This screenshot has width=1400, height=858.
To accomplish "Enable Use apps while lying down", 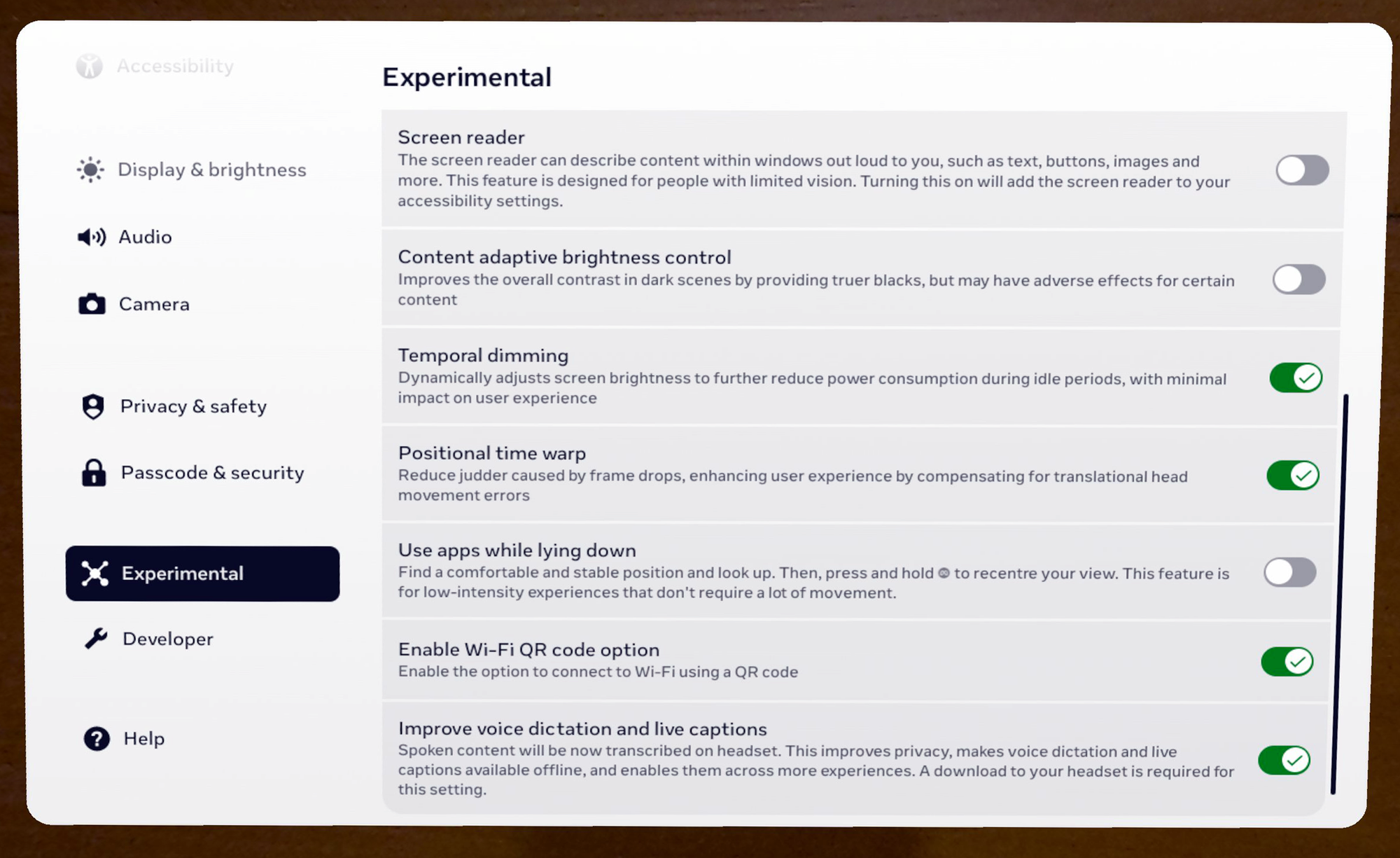I will tap(1290, 572).
